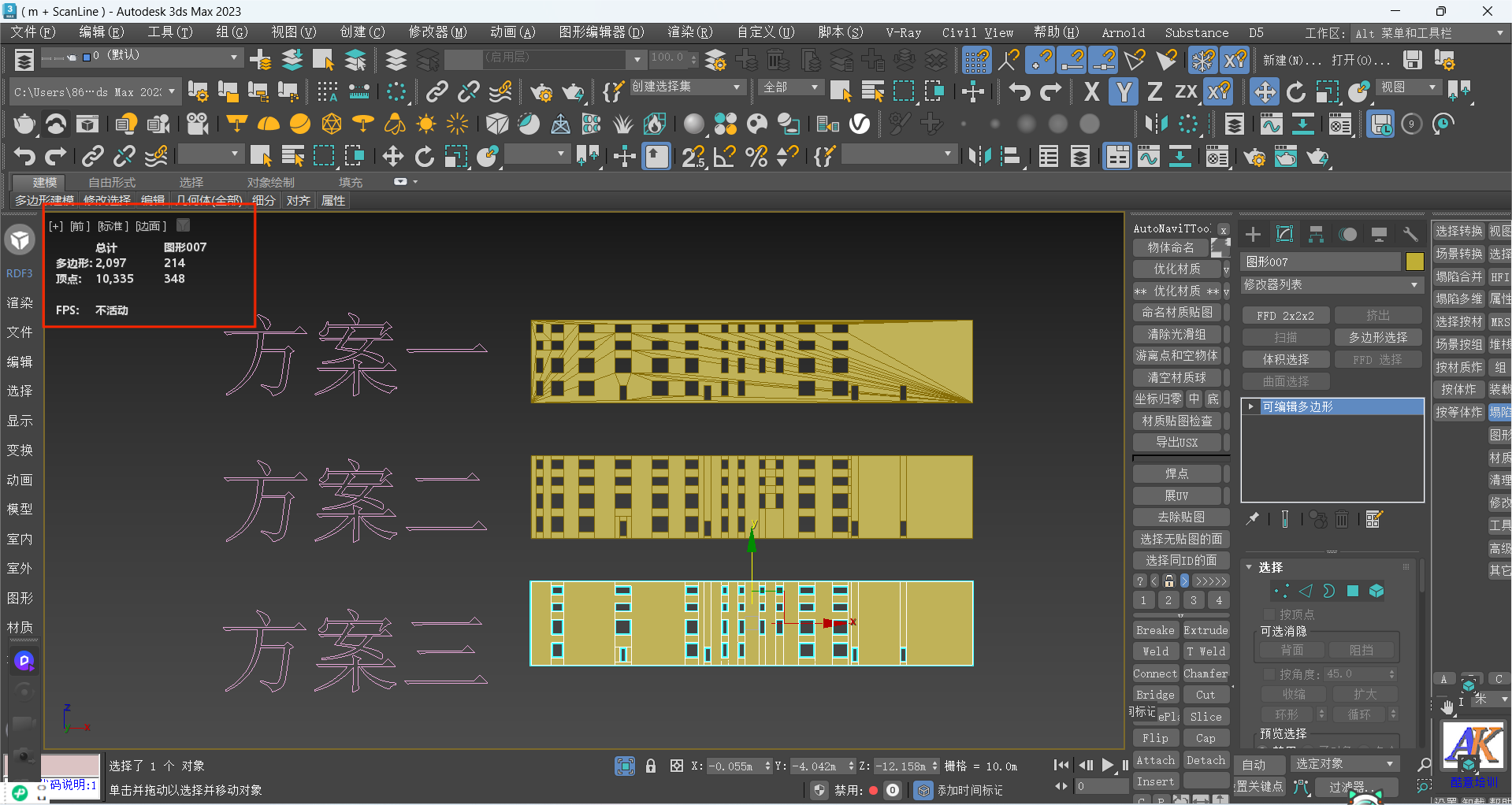1512x805 pixels.
Task: Toggle the selection lock padlock
Action: point(651,766)
